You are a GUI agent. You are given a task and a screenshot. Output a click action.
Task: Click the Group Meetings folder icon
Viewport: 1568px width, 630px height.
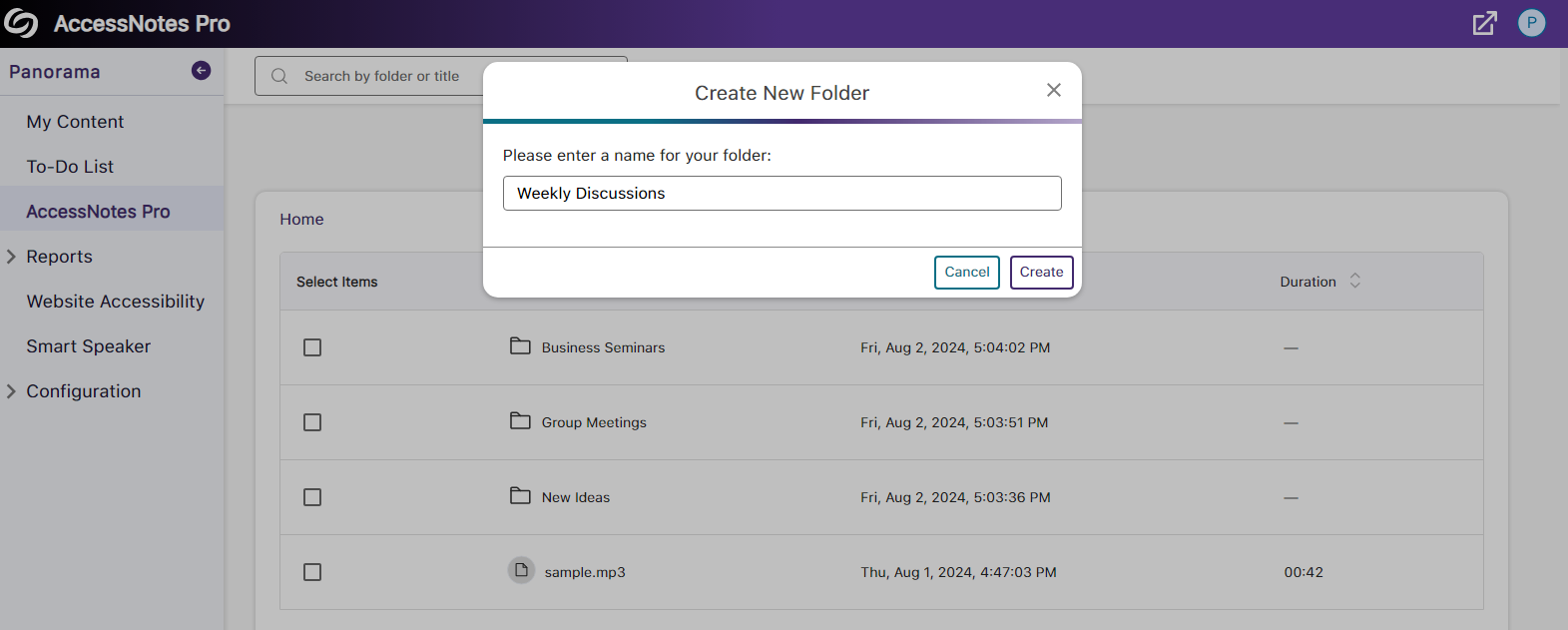point(520,421)
